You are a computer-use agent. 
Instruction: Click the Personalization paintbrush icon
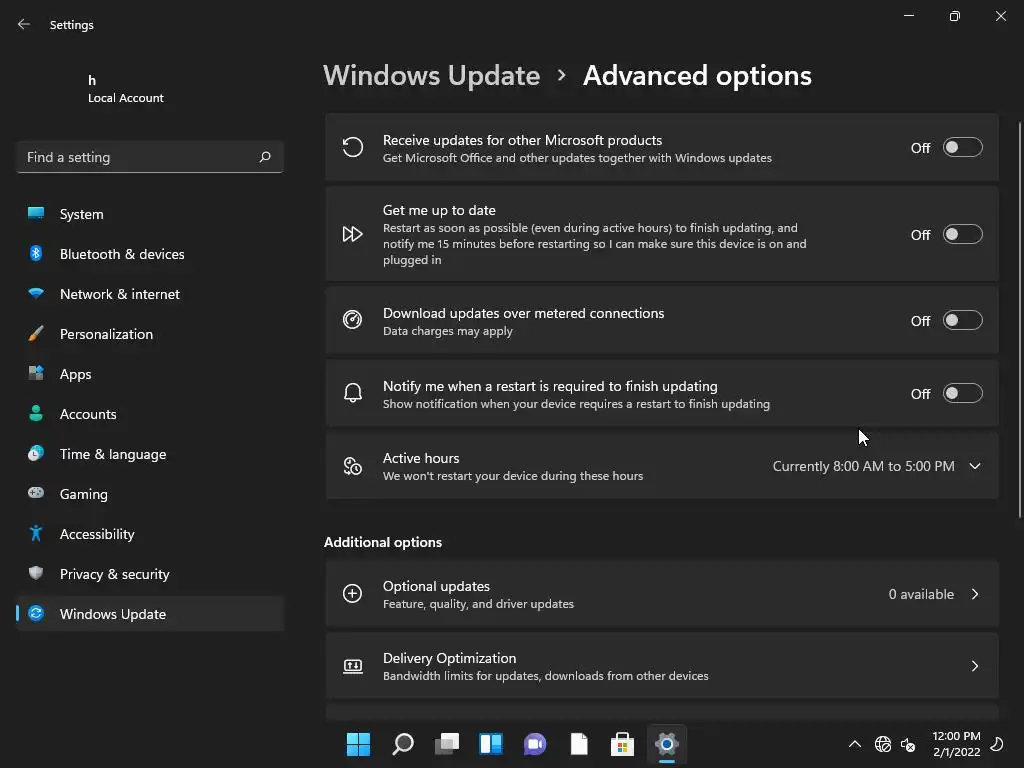click(36, 334)
